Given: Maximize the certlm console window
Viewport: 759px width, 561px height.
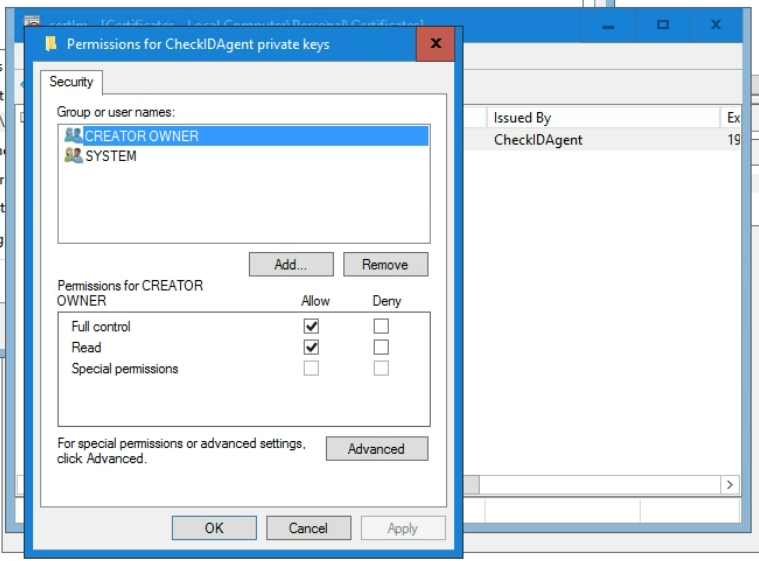Looking at the screenshot, I should (663, 24).
